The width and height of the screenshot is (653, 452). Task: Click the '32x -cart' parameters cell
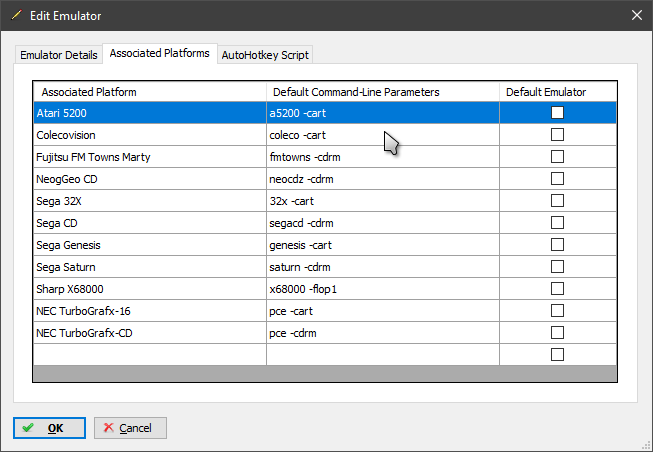click(x=383, y=201)
